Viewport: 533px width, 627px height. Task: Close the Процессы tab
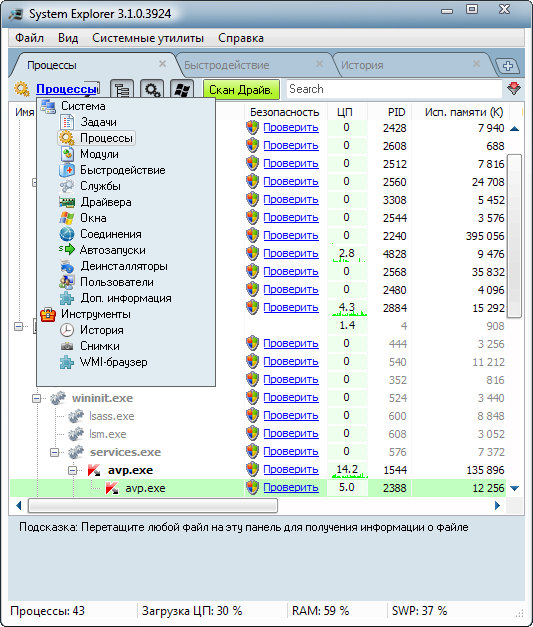tap(162, 64)
